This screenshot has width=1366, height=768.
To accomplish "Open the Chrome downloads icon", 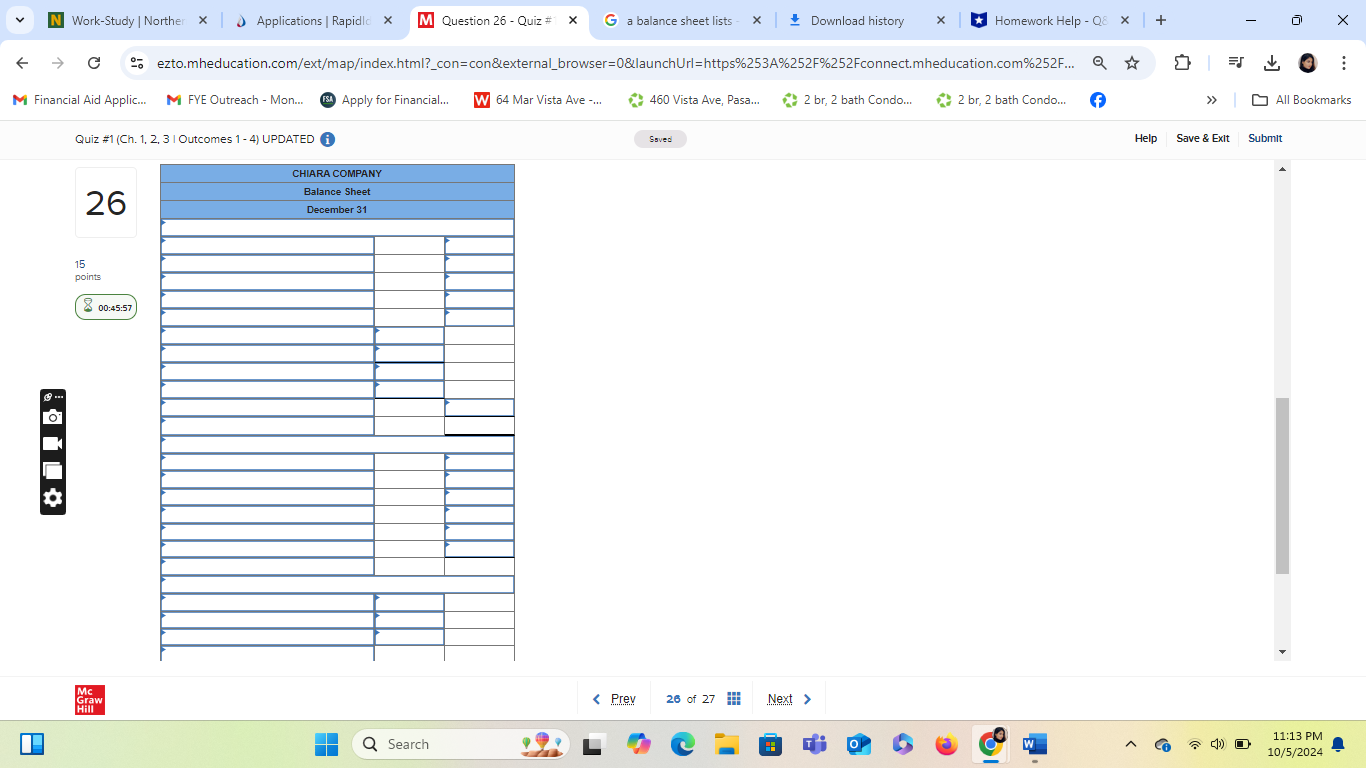I will [x=1272, y=63].
